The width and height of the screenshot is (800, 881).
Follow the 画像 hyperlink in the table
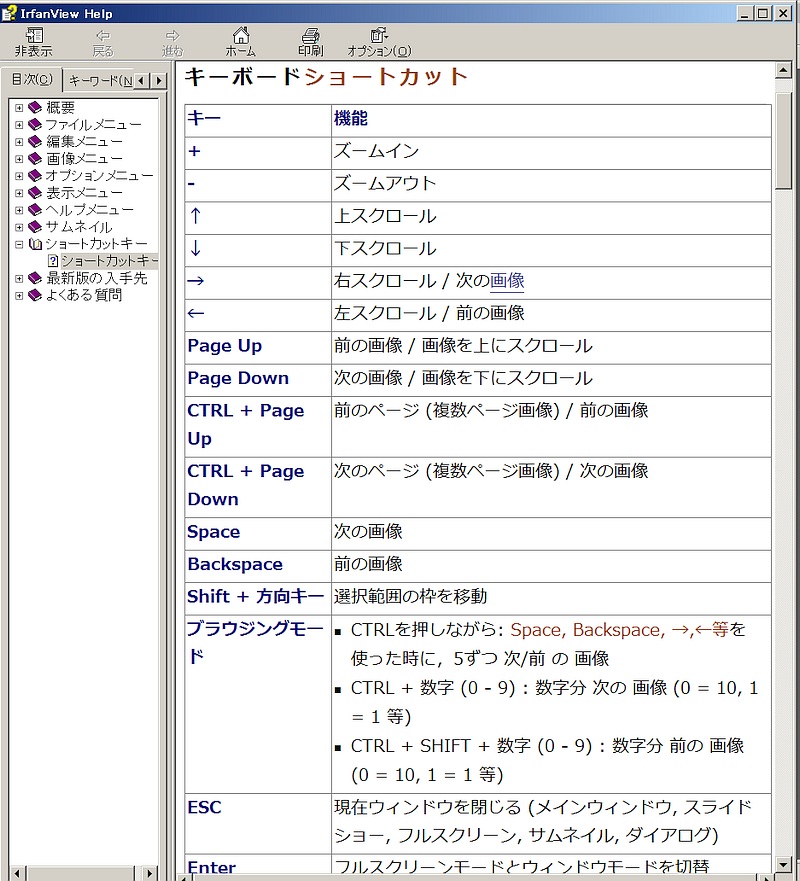point(507,281)
